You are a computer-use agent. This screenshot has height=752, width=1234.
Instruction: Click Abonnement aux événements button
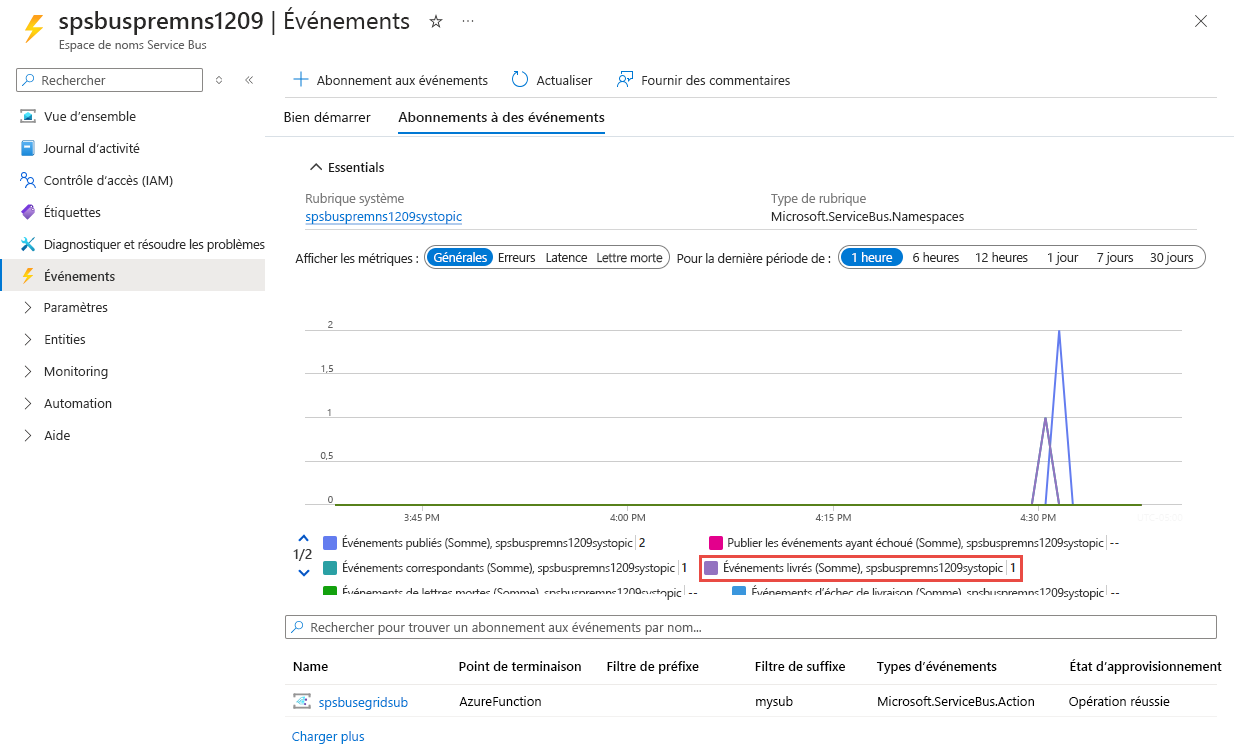click(x=390, y=80)
